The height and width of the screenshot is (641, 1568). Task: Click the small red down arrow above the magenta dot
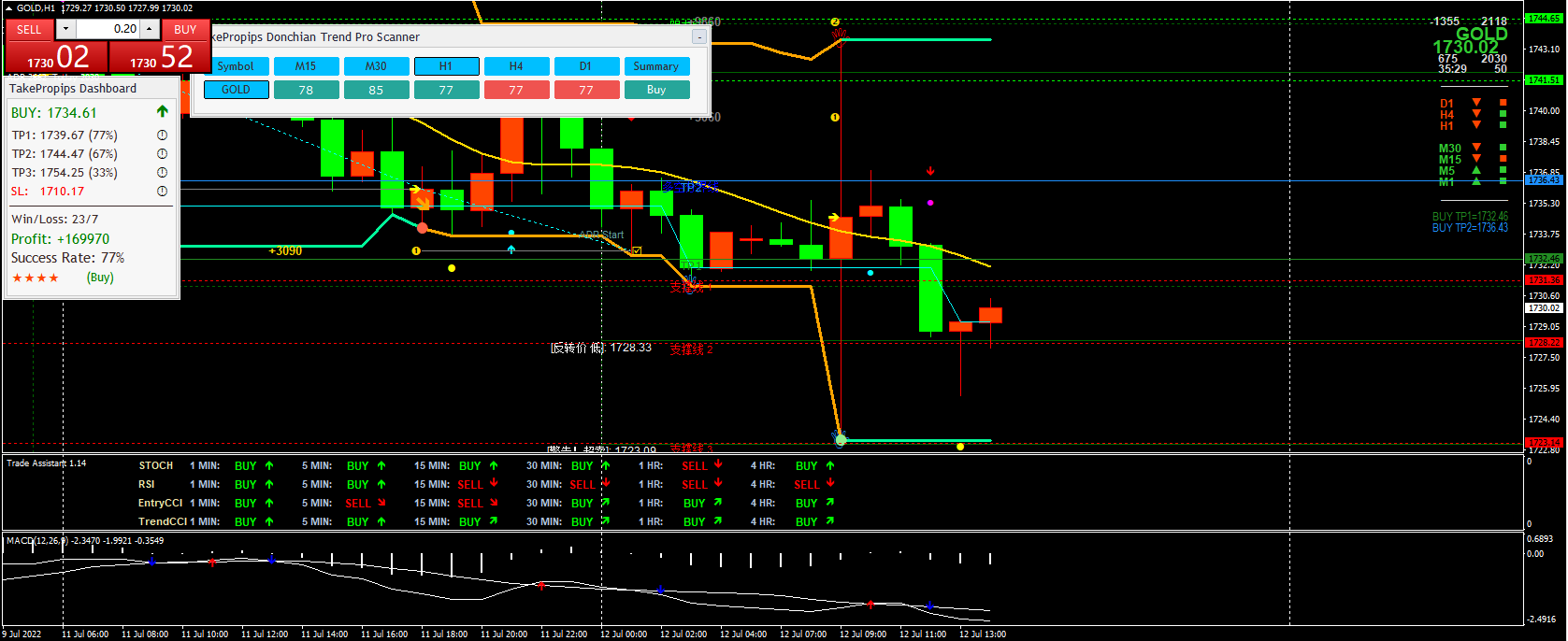click(x=930, y=171)
